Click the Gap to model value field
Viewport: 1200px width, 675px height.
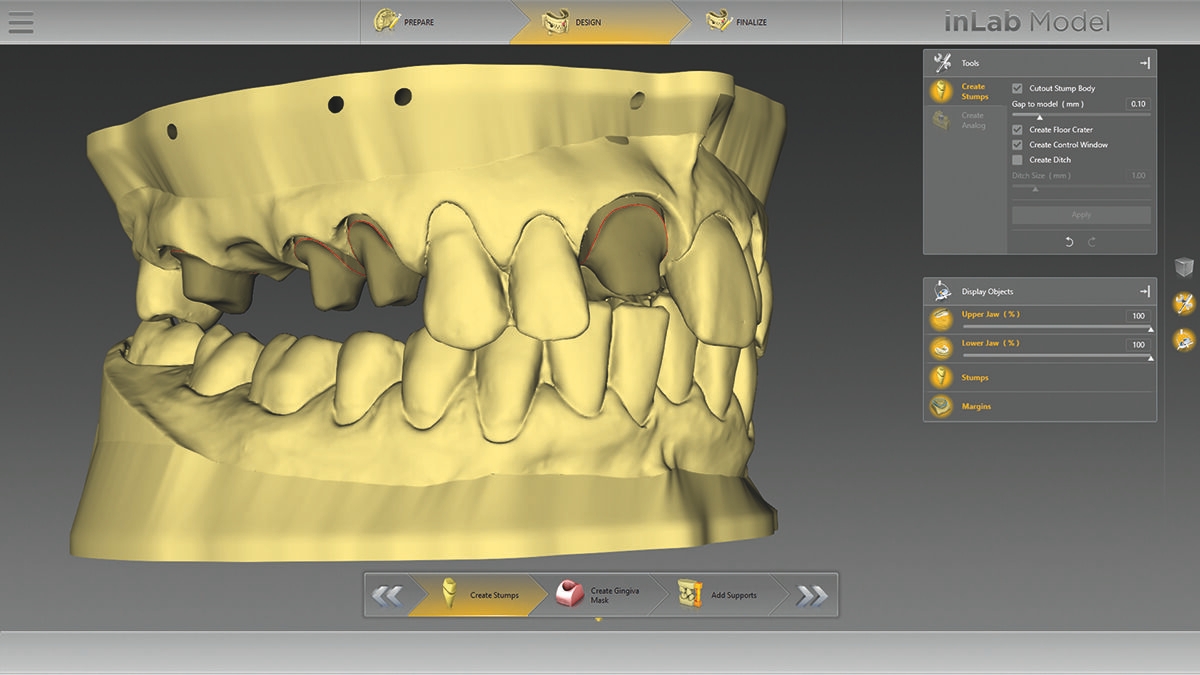[1137, 104]
